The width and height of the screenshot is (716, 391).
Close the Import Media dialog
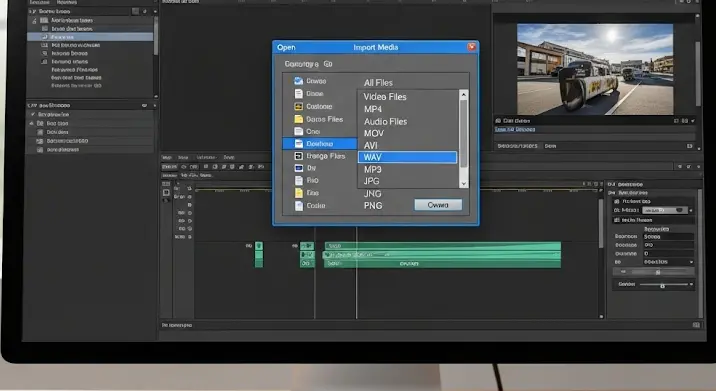[x=471, y=47]
